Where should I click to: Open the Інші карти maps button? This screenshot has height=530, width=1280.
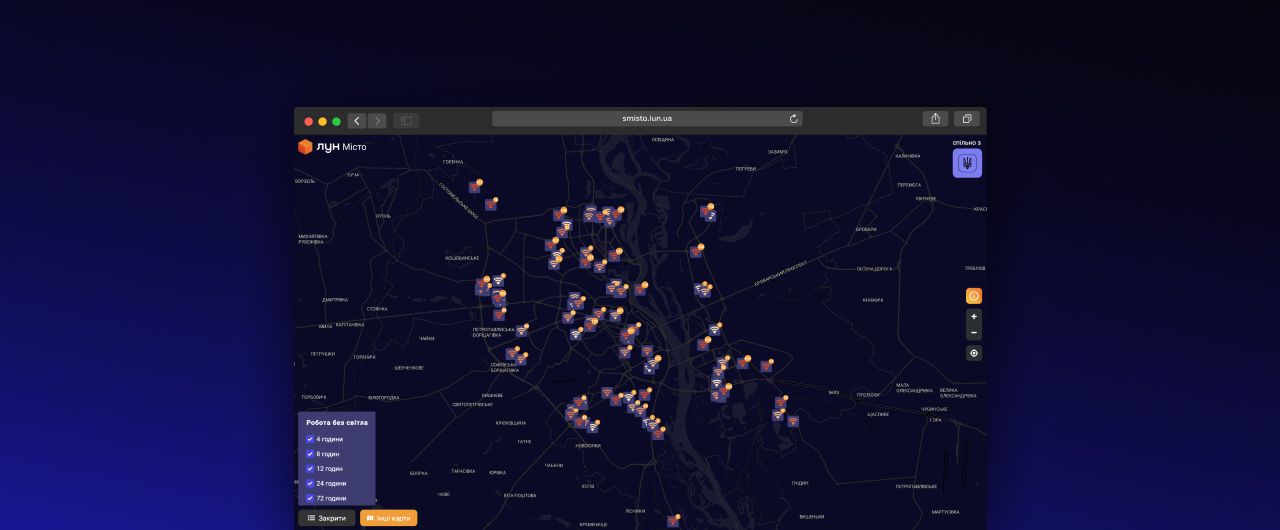click(388, 518)
